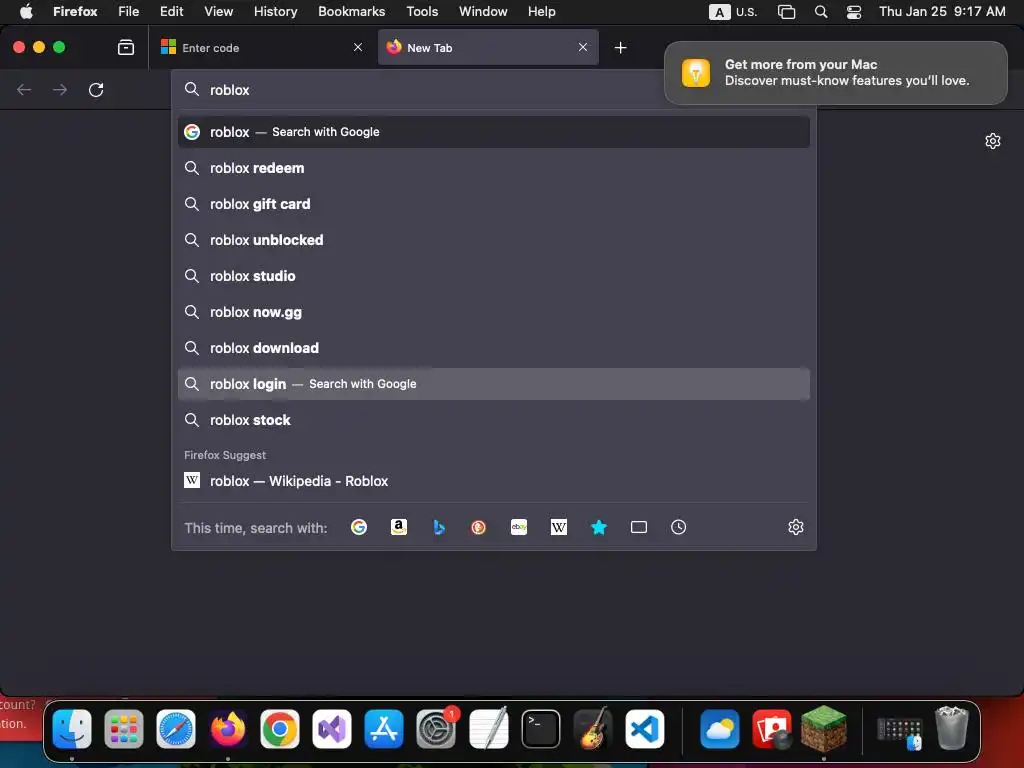Search this time with DuckDuckGo
This screenshot has height=768, width=1024.
(479, 527)
